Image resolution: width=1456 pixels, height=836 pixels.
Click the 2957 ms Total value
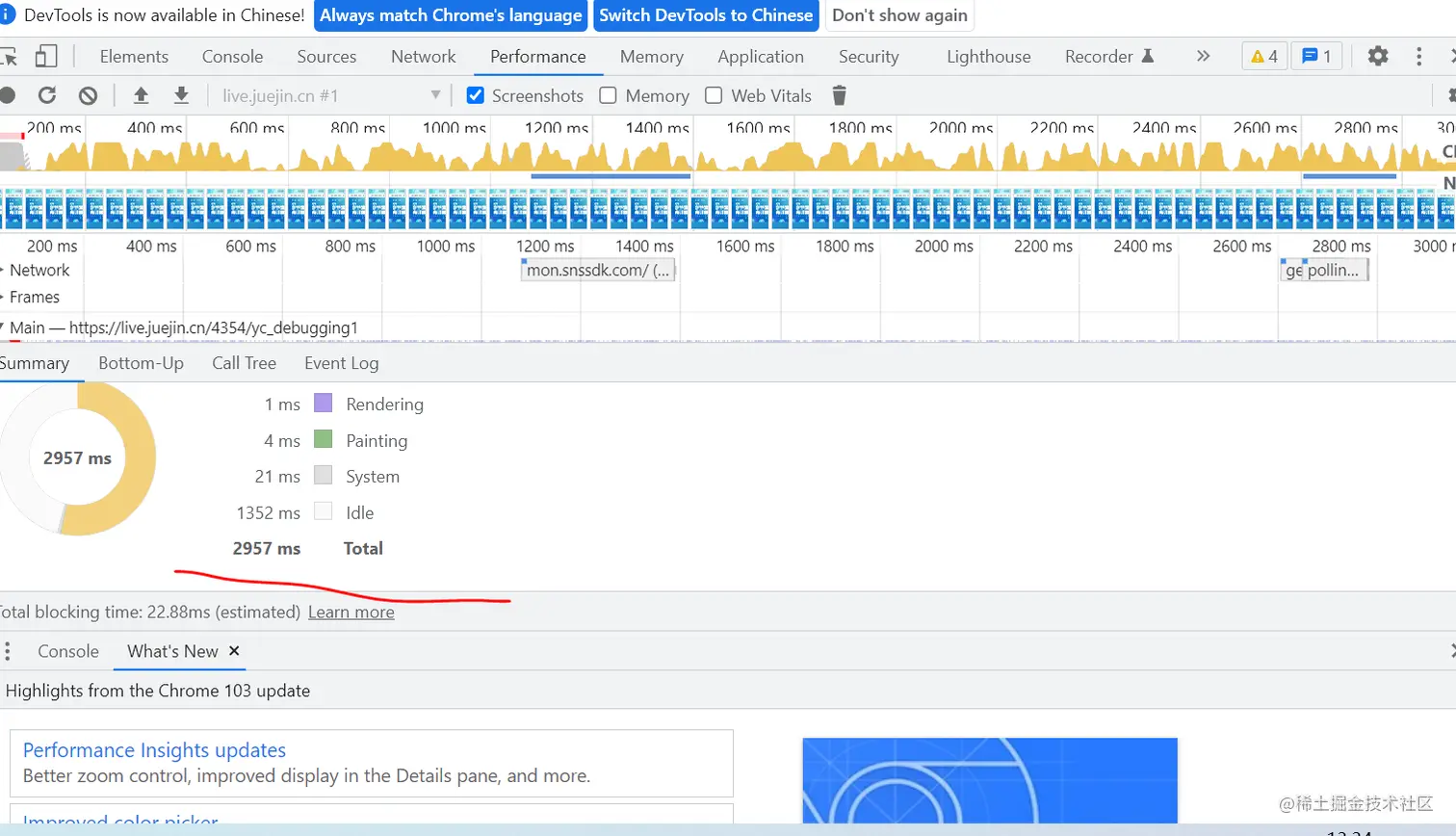coord(266,548)
